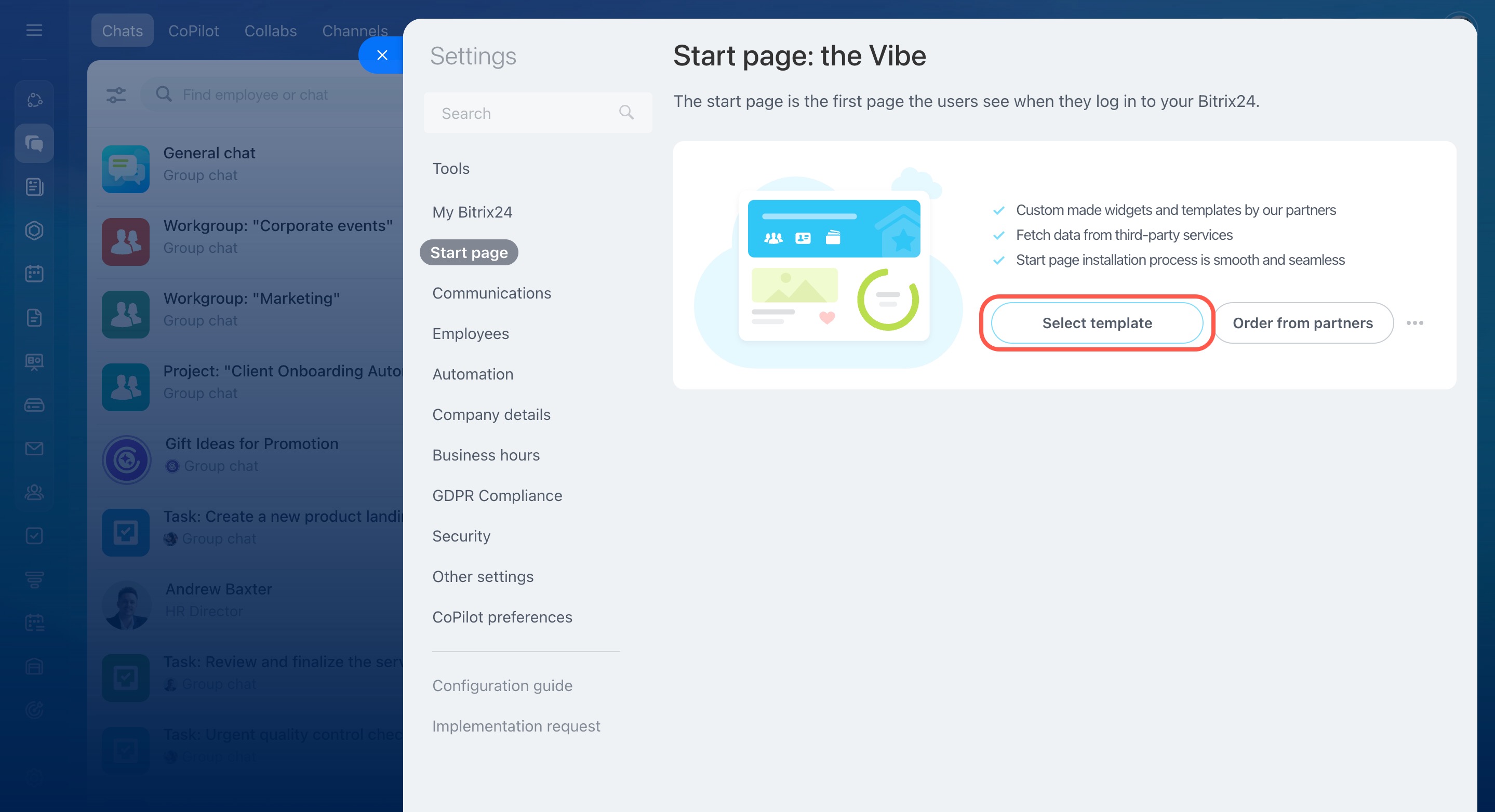This screenshot has height=812, width=1495.
Task: Open the My Bitrix24 settings section
Action: [472, 212]
